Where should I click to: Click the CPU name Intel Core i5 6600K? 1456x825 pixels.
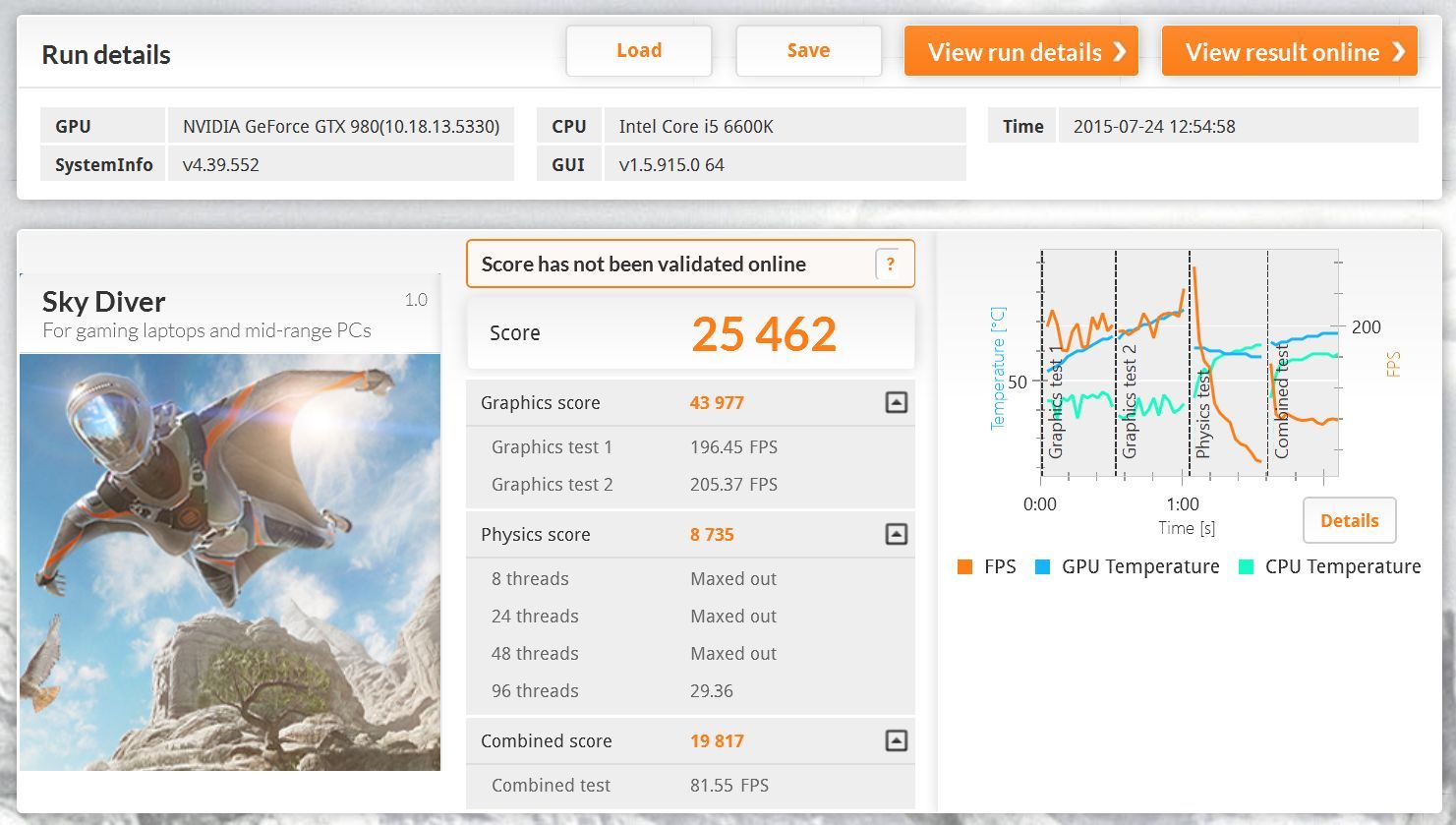[696, 126]
